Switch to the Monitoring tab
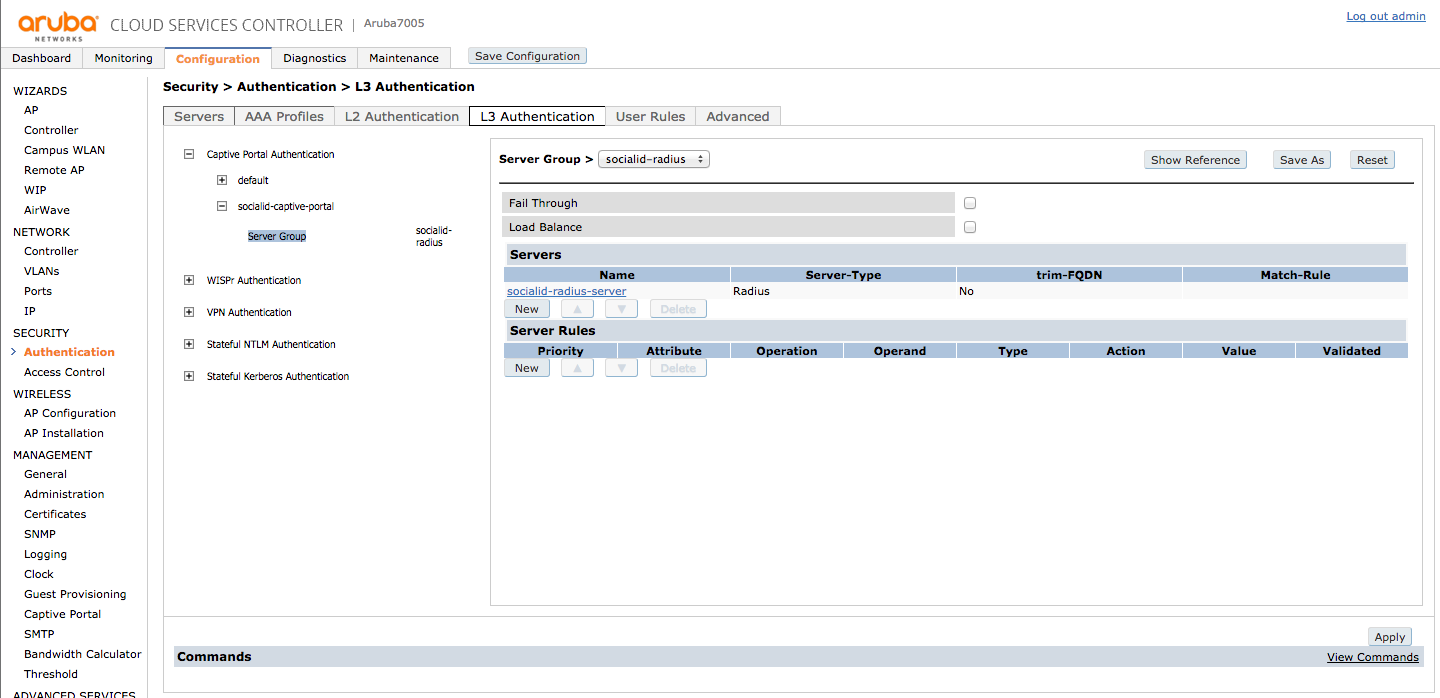This screenshot has width=1440, height=698. tap(123, 58)
